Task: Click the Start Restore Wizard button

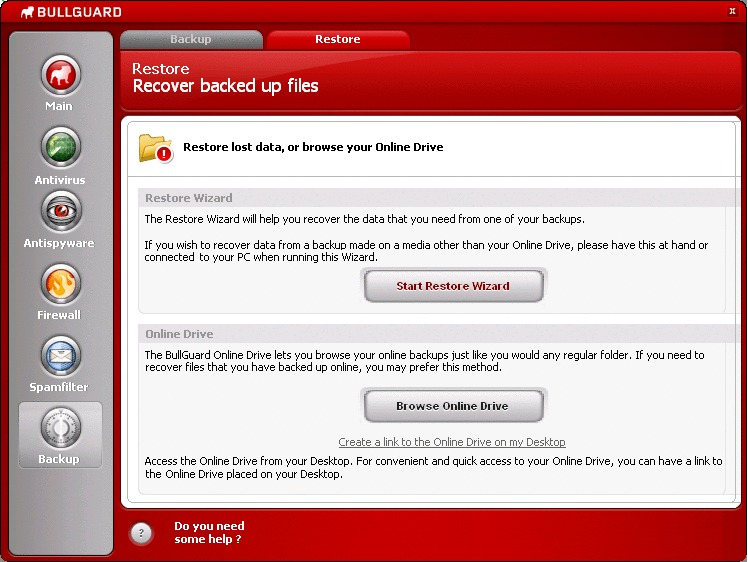Action: 453,286
